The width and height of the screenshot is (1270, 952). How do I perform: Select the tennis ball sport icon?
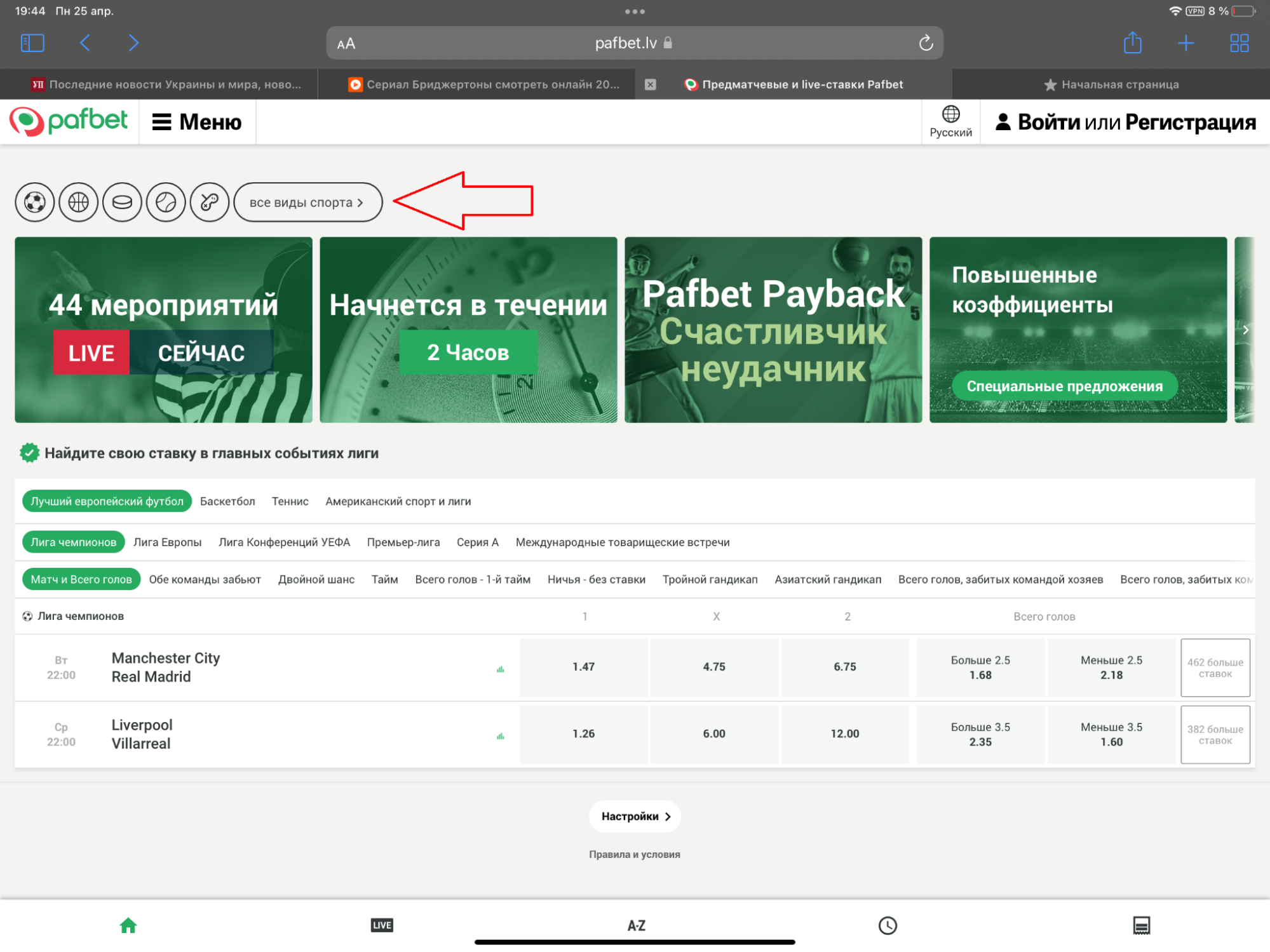166,203
